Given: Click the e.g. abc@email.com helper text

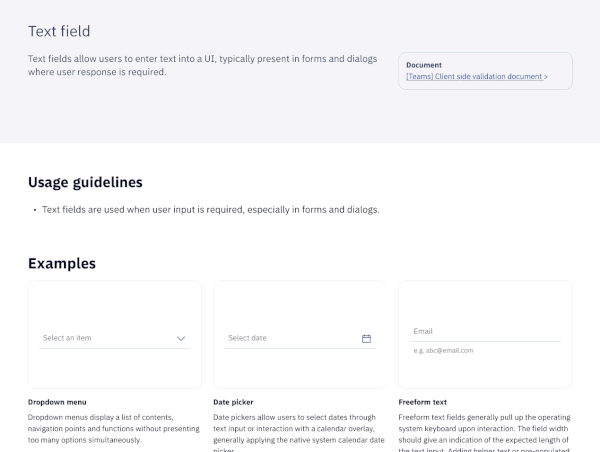Looking at the screenshot, I should click(443, 351).
